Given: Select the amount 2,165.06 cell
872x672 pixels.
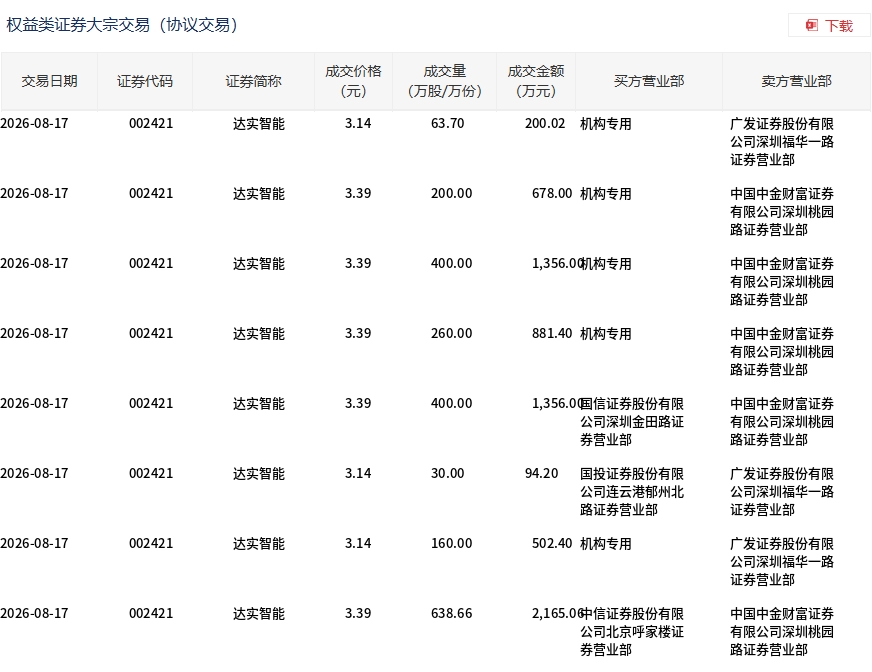Looking at the screenshot, I should [x=557, y=614].
